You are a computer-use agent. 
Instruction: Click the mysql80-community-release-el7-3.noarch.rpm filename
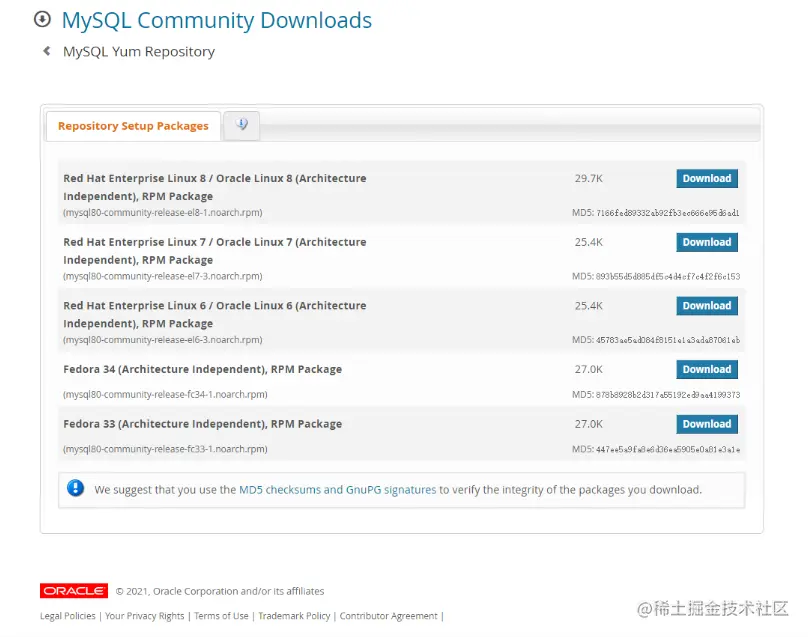[x=162, y=276]
